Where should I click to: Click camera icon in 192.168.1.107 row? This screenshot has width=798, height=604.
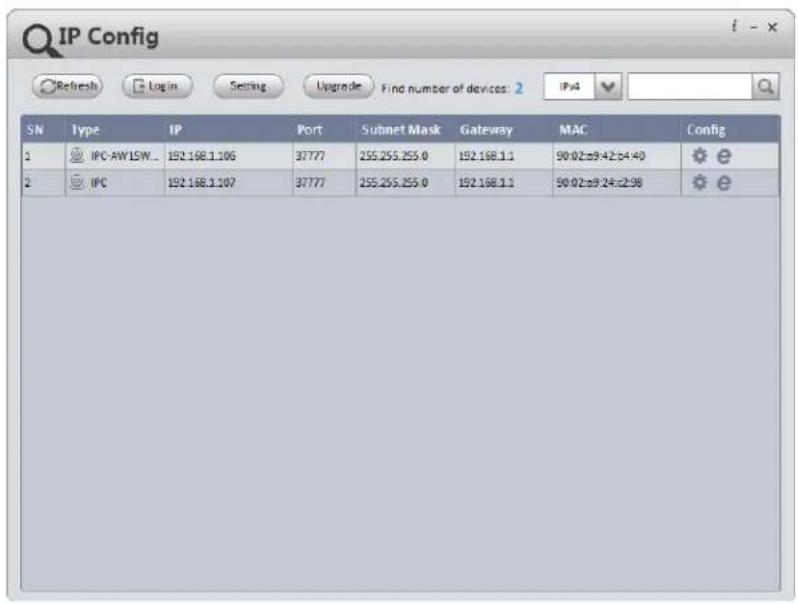point(77,182)
